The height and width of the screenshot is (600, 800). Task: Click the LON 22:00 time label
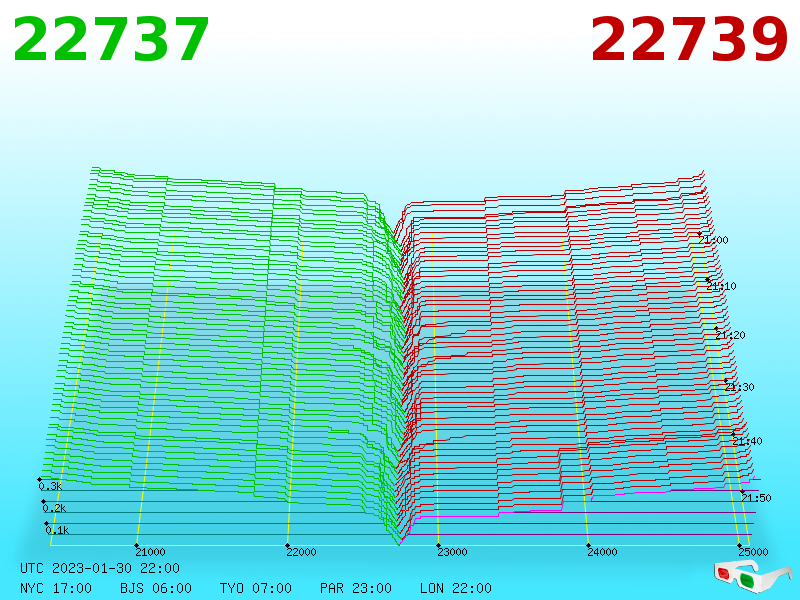point(456,588)
